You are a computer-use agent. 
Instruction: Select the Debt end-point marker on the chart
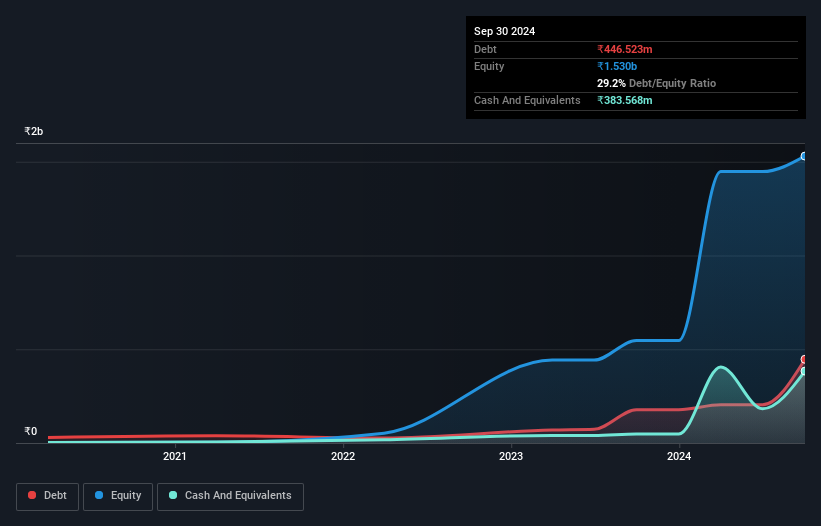[804, 359]
